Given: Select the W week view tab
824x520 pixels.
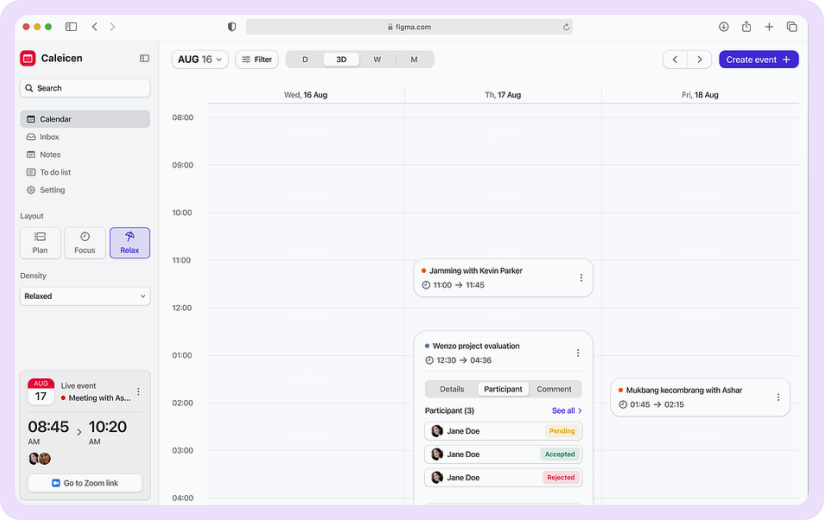Looking at the screenshot, I should (377, 60).
